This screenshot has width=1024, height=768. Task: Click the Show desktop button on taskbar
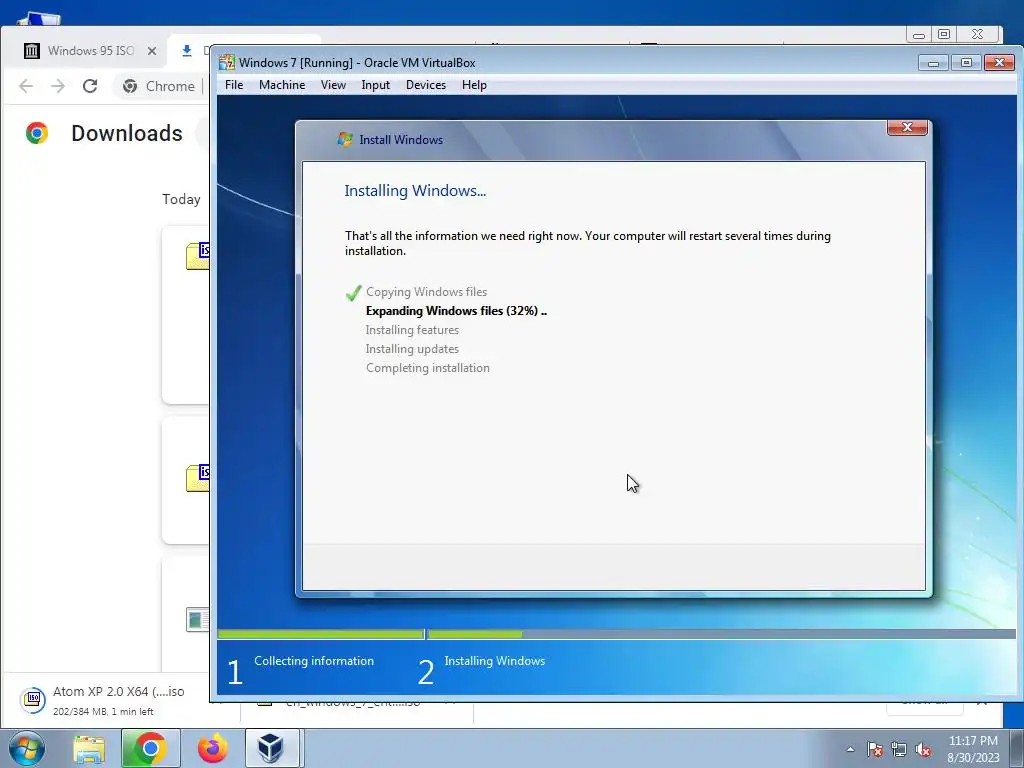(x=1018, y=748)
